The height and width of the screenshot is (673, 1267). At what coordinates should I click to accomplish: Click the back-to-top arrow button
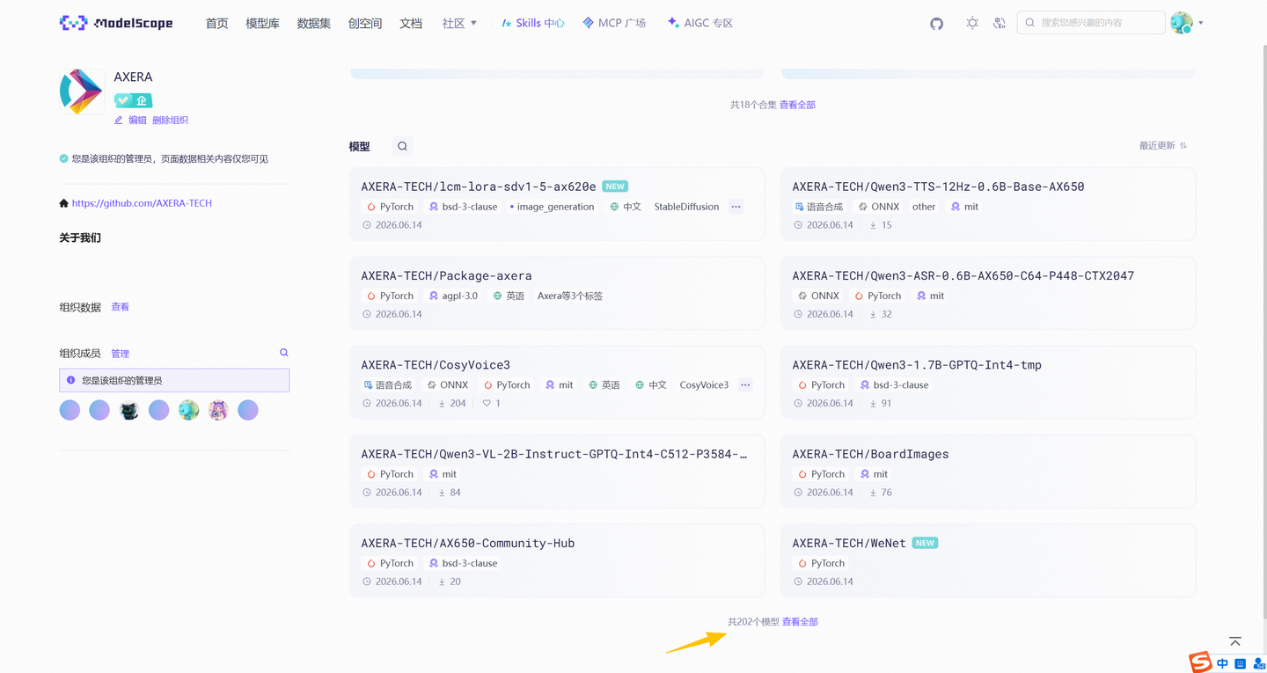1235,641
